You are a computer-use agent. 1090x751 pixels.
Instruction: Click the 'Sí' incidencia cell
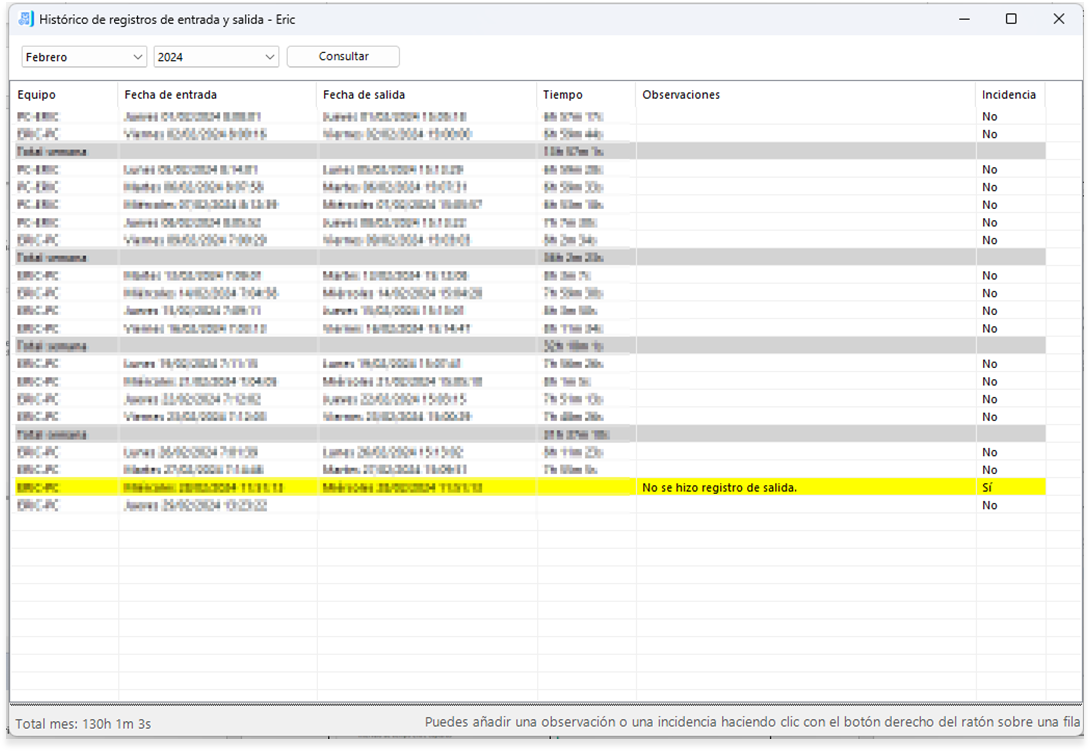(987, 487)
